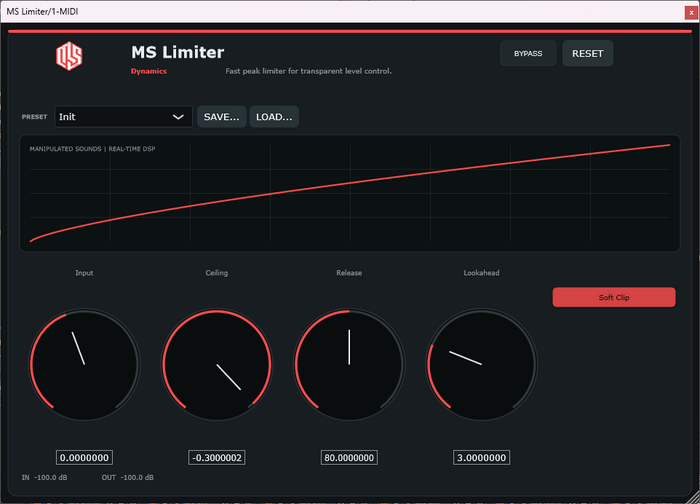Click the PRESET label
This screenshot has height=504, width=700.
pyautogui.click(x=34, y=117)
